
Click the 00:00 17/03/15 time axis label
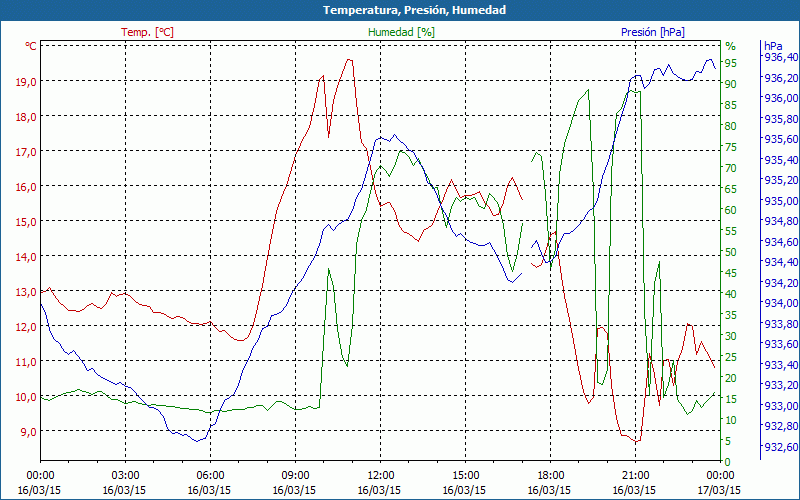pos(718,483)
